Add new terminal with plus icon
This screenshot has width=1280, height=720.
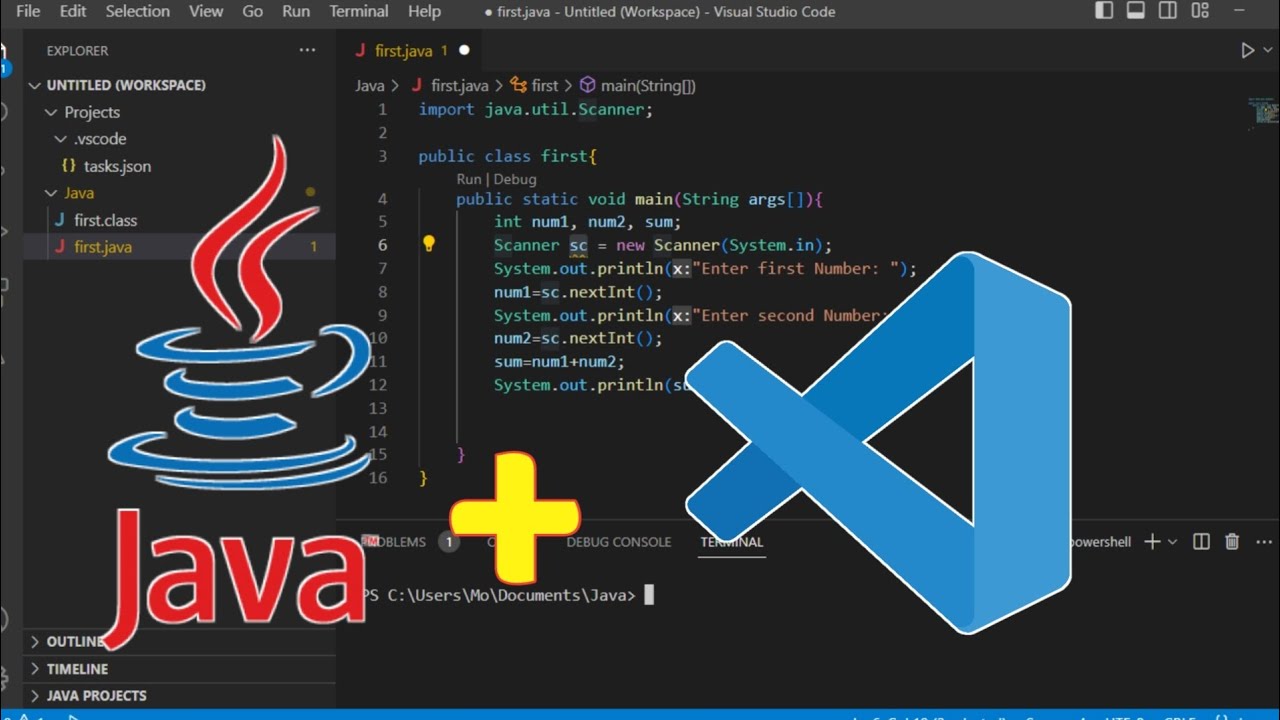1152,541
